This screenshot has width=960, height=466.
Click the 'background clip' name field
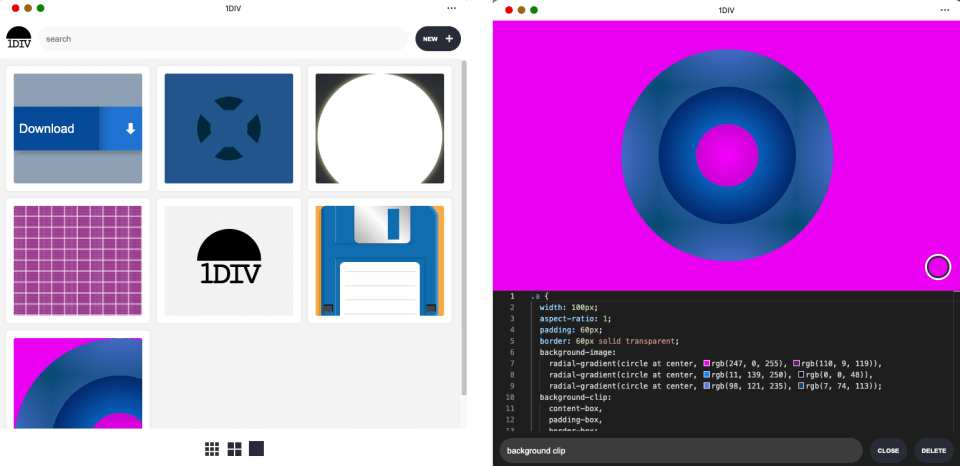pyautogui.click(x=680, y=451)
